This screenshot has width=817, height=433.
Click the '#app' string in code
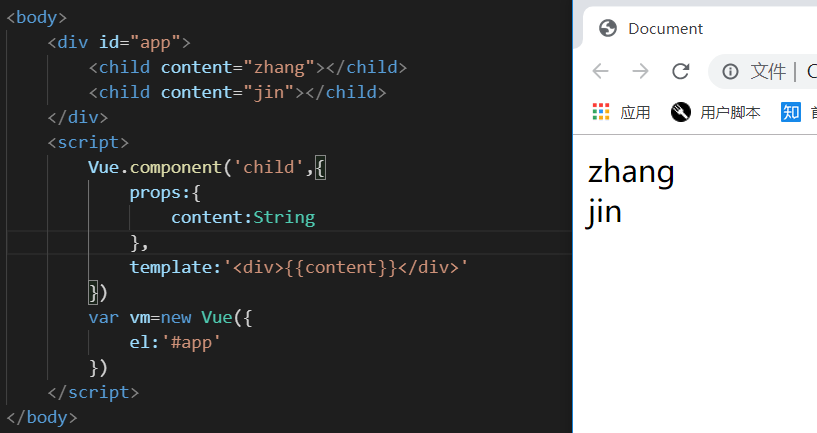[x=191, y=342]
